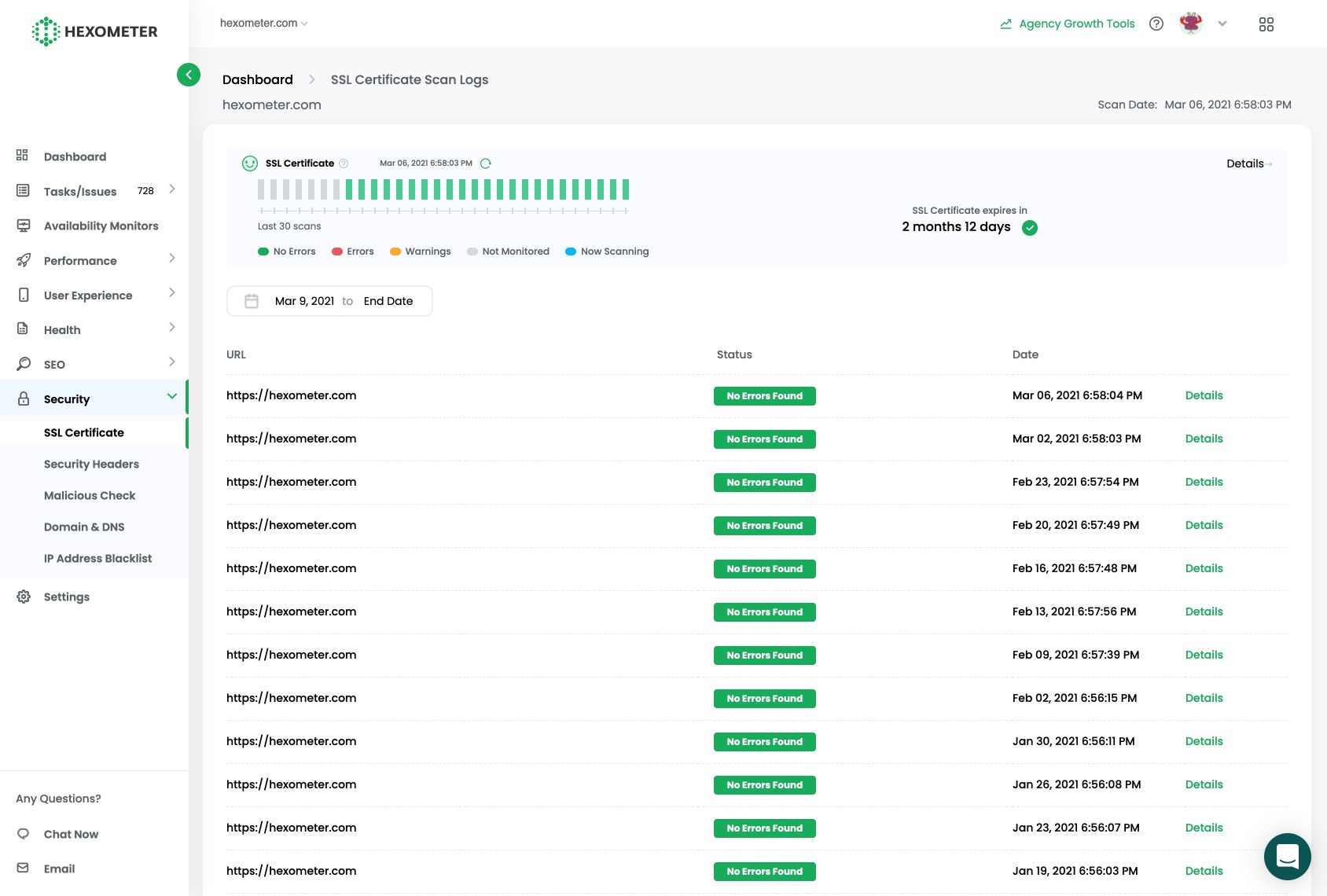
Task: Go to Dashboard in the breadcrumb
Action: coord(257,79)
